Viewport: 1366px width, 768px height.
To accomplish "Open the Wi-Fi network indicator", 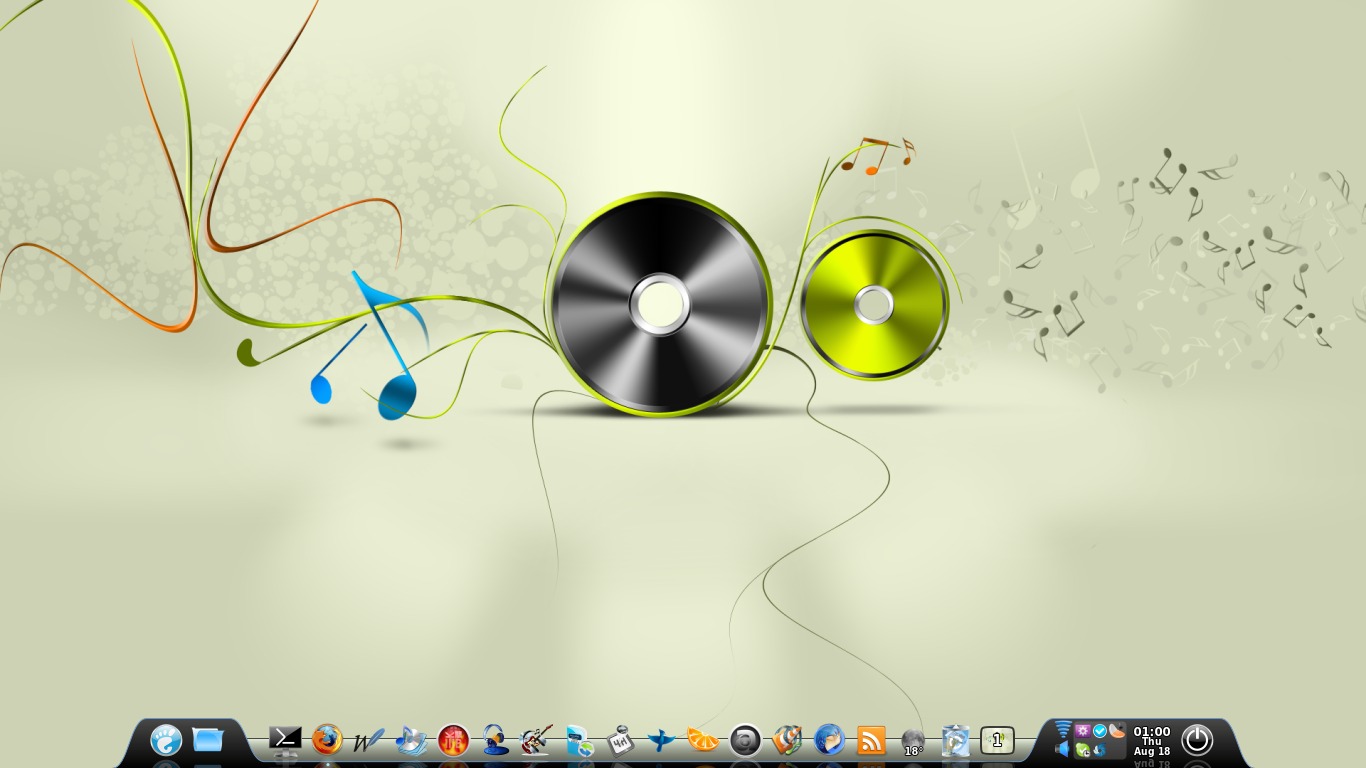I will pos(1063,729).
